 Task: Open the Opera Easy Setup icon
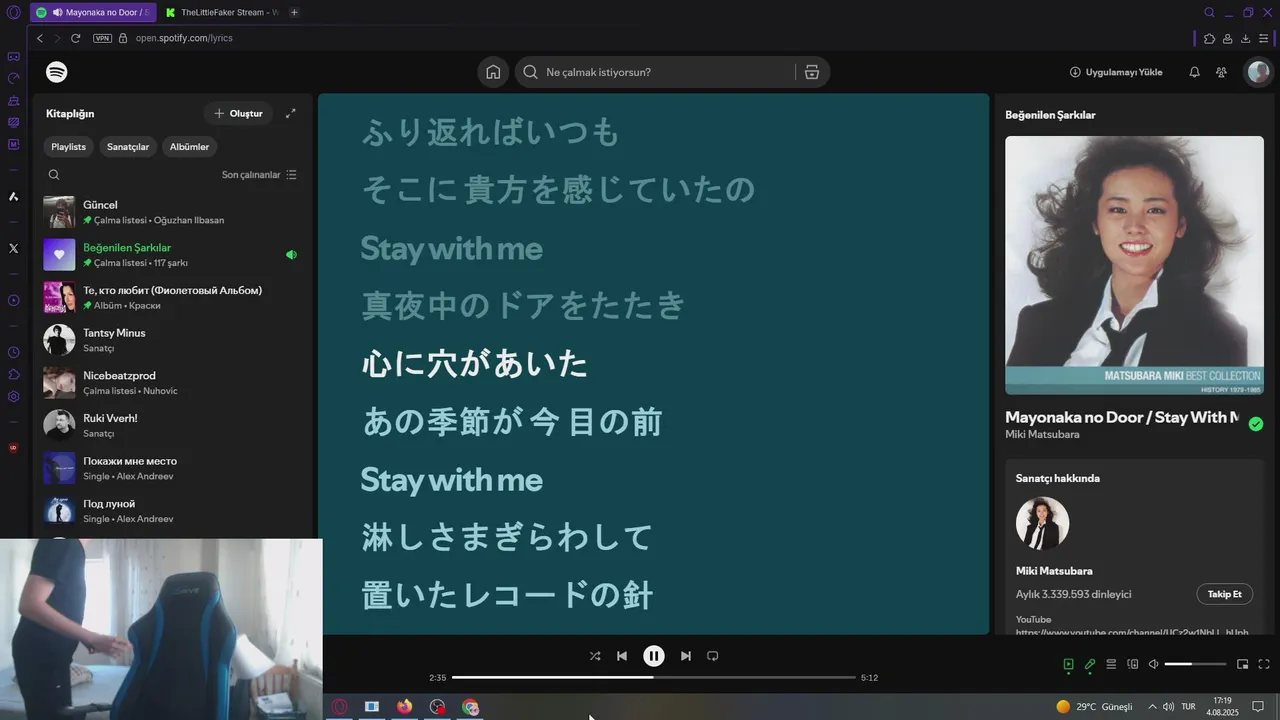click(x=1264, y=38)
